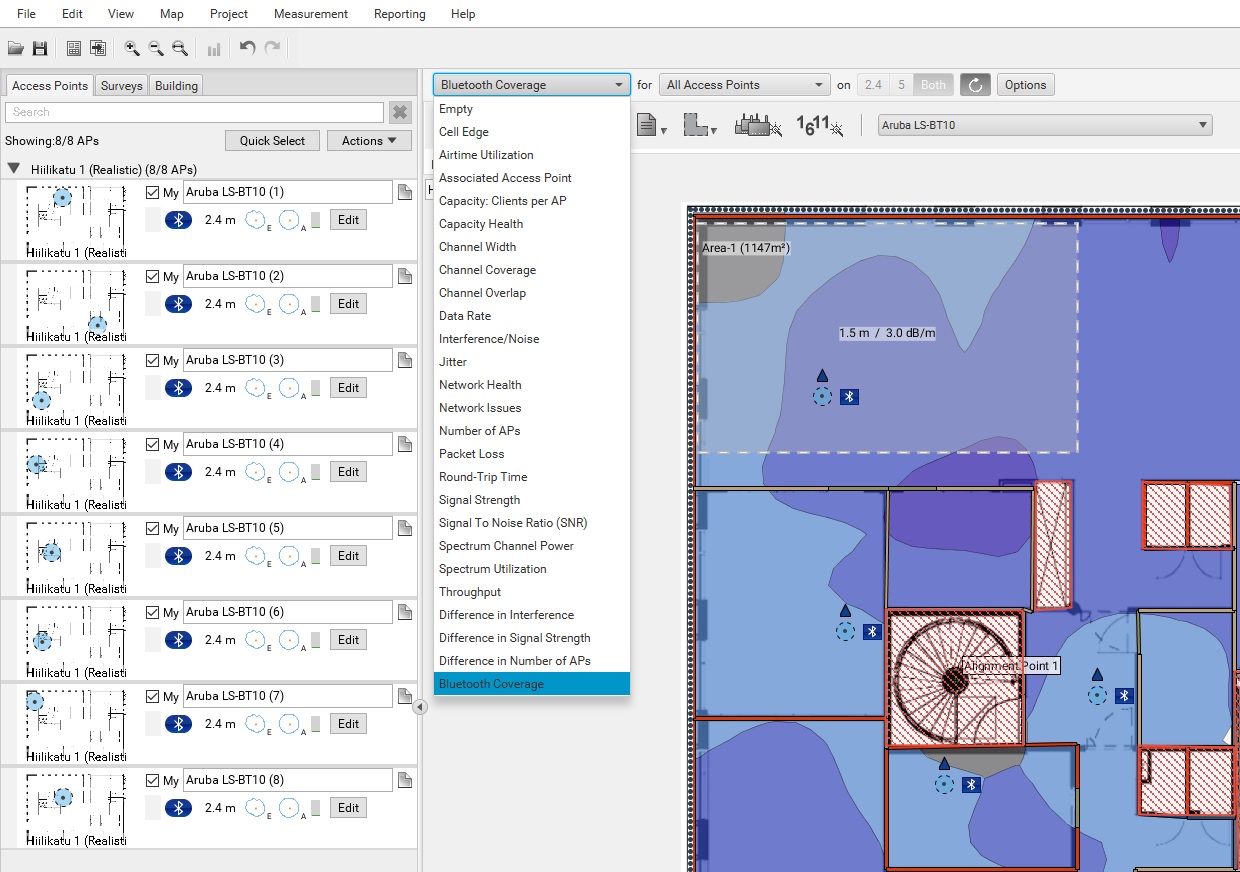Image resolution: width=1240 pixels, height=872 pixels.
Task: Uncheck the My box for Aruba LS-BT10 (2)
Action: (x=152, y=276)
